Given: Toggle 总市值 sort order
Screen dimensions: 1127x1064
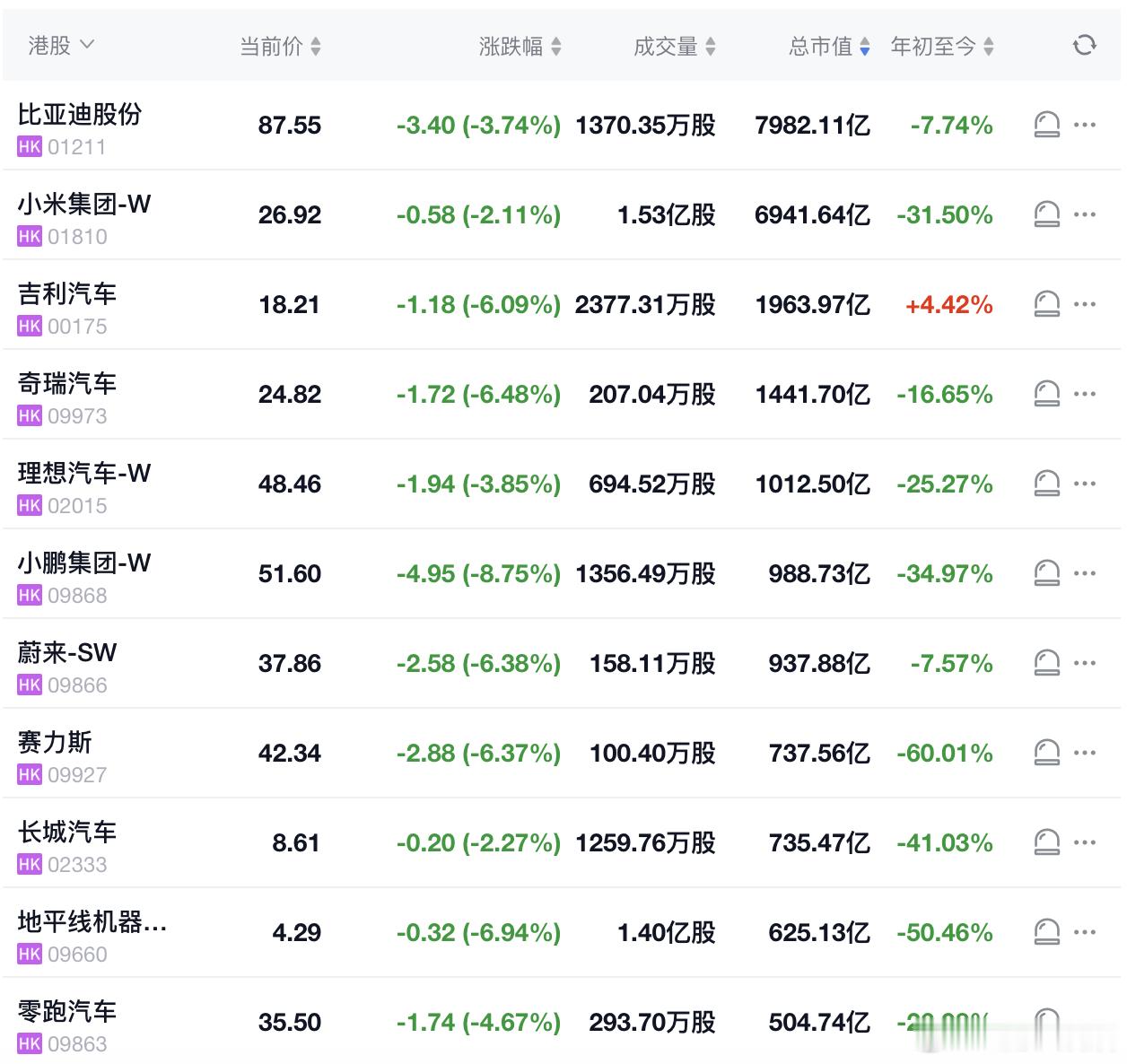Looking at the screenshot, I should point(829,47).
